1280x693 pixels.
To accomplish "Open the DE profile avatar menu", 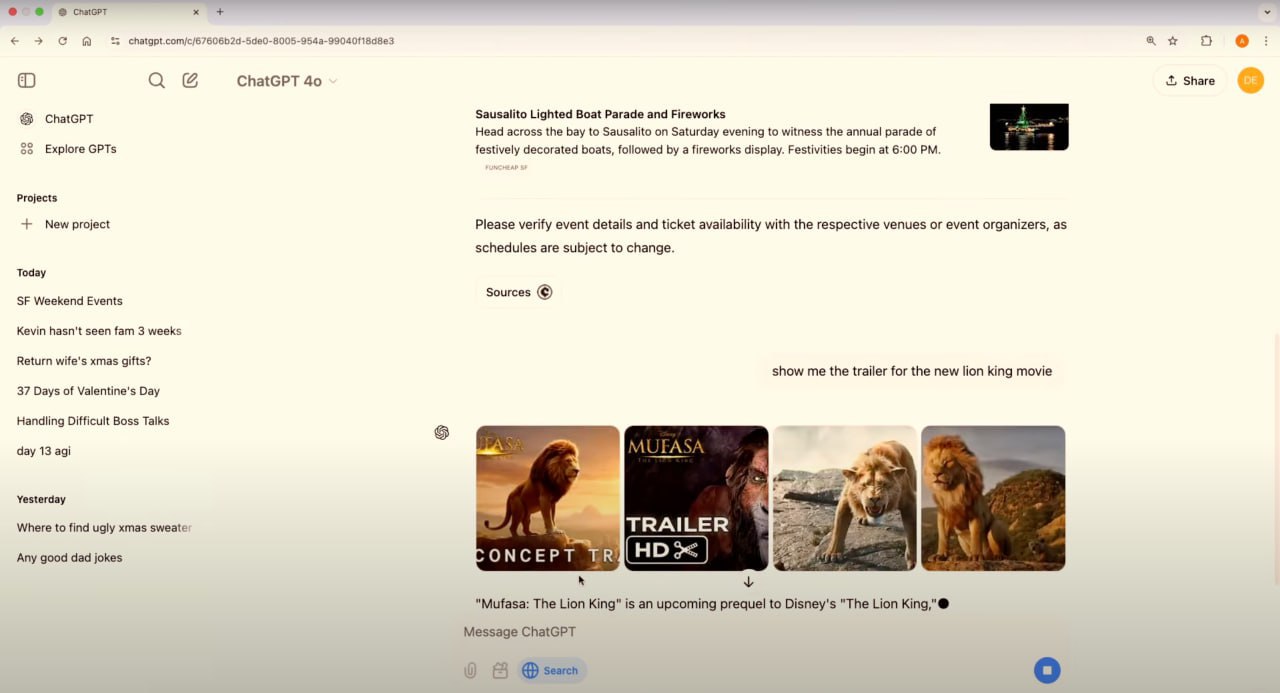I will (1250, 81).
